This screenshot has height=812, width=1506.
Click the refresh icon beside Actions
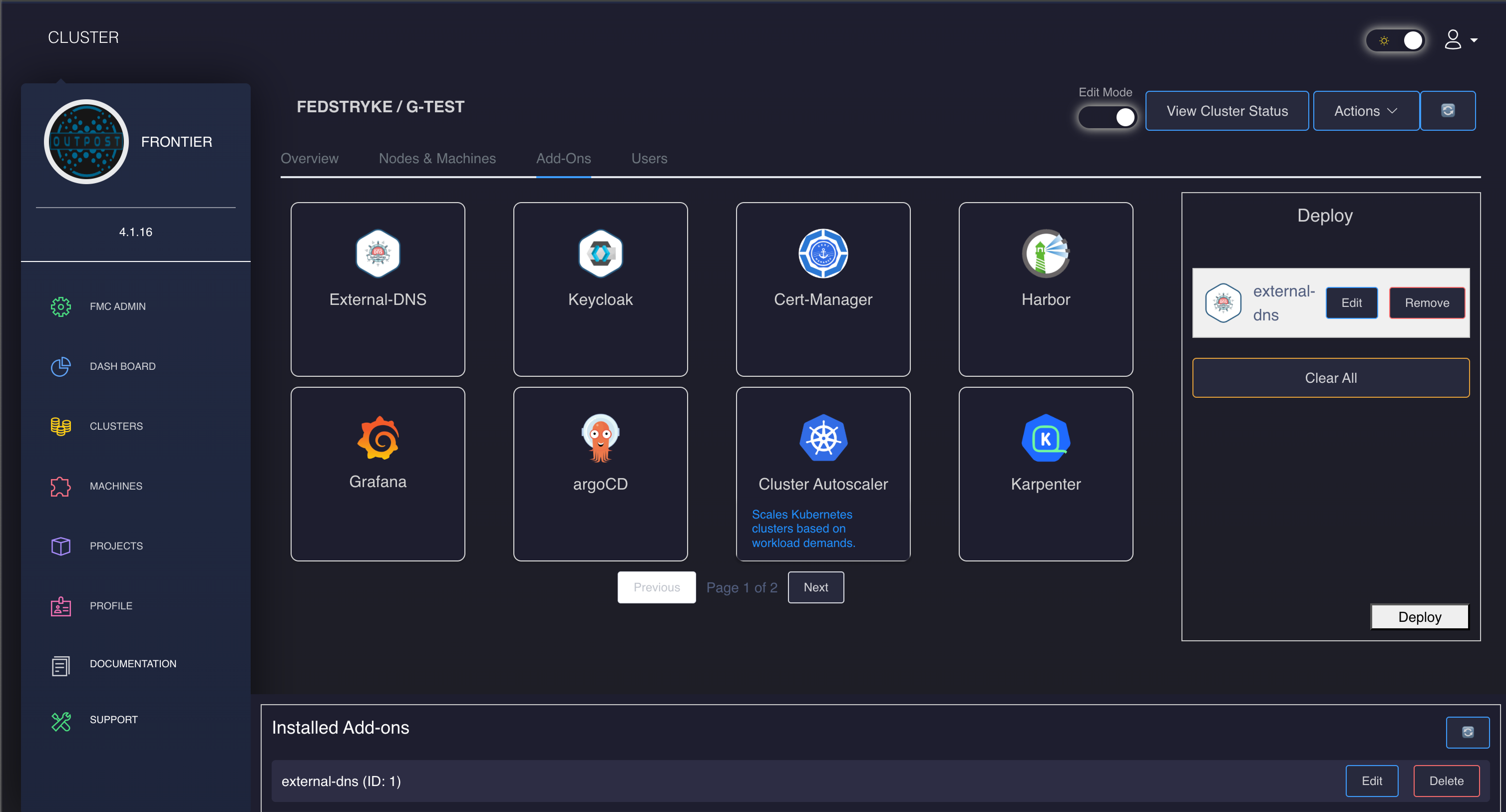[x=1448, y=110]
